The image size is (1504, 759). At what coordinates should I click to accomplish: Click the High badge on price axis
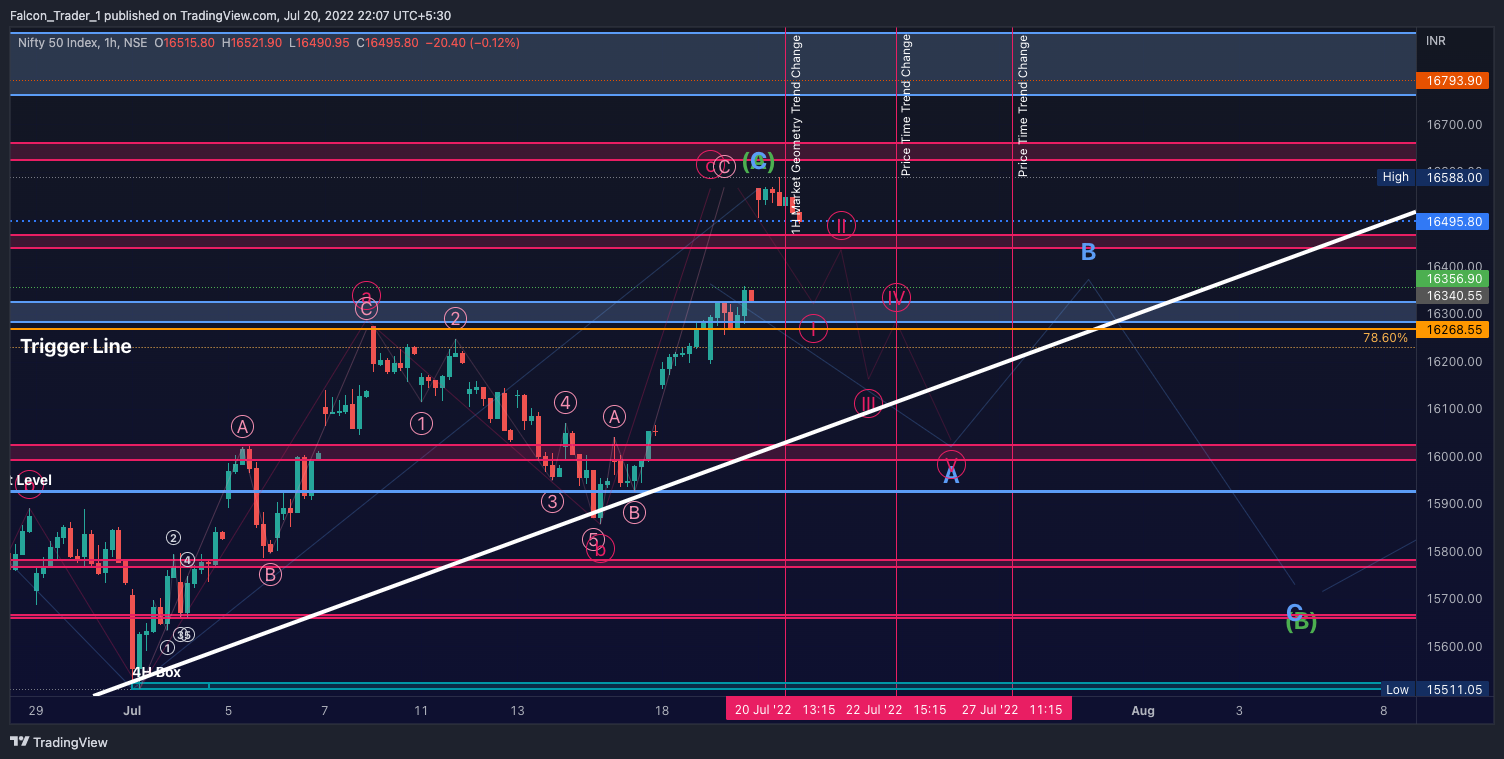pos(1395,177)
